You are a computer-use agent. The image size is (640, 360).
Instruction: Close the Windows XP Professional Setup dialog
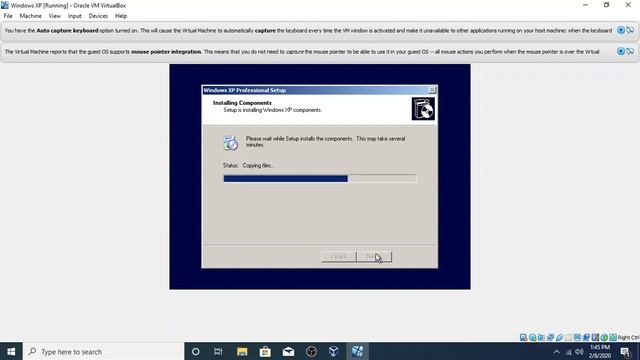(432, 90)
